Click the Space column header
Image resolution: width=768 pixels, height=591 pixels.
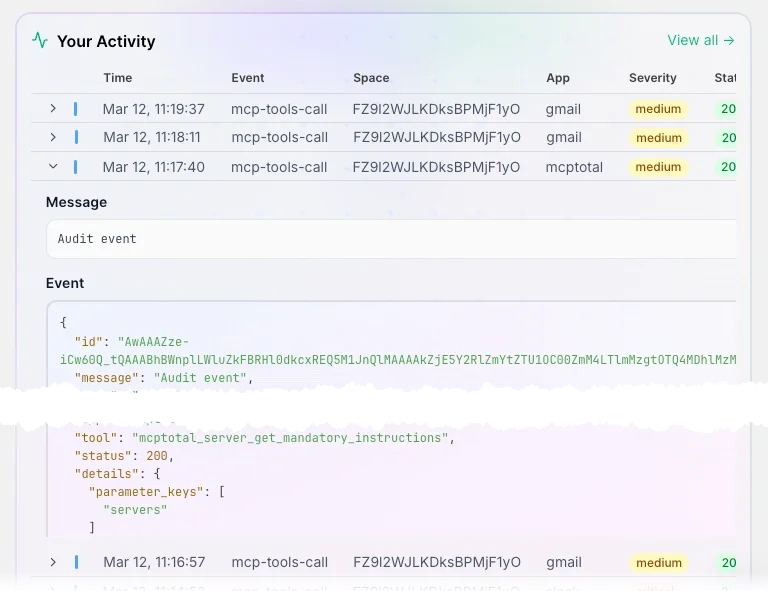(371, 78)
